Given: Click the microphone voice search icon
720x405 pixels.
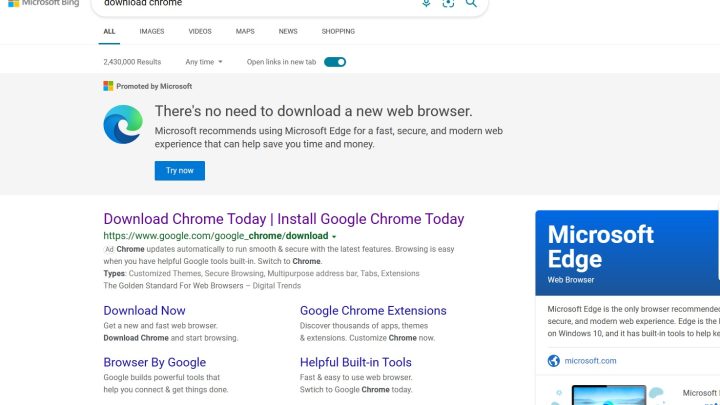Looking at the screenshot, I should 426,3.
